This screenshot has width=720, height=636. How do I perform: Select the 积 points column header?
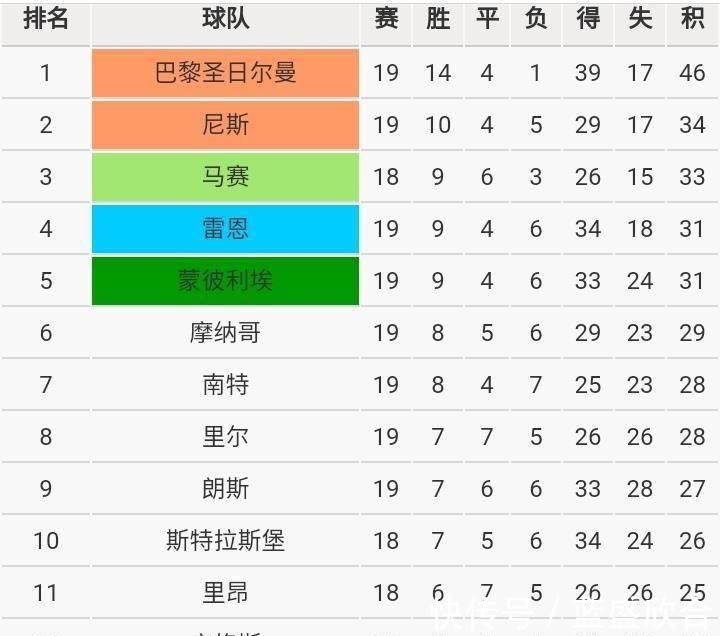(692, 19)
